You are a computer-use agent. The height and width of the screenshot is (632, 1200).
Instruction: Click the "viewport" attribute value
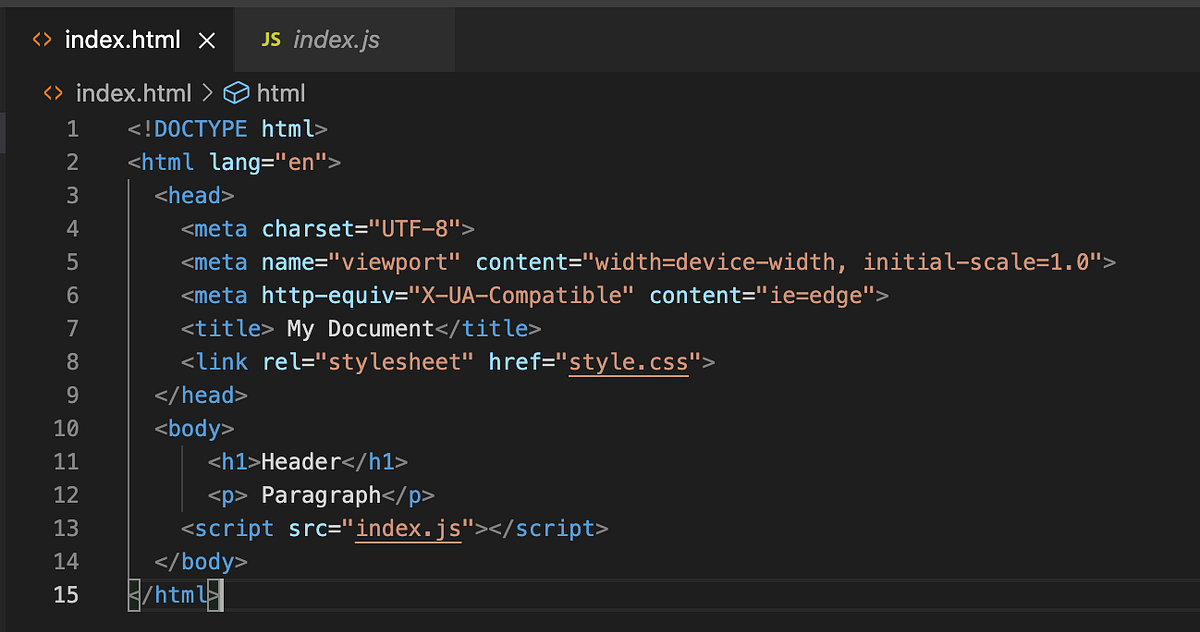pos(395,262)
